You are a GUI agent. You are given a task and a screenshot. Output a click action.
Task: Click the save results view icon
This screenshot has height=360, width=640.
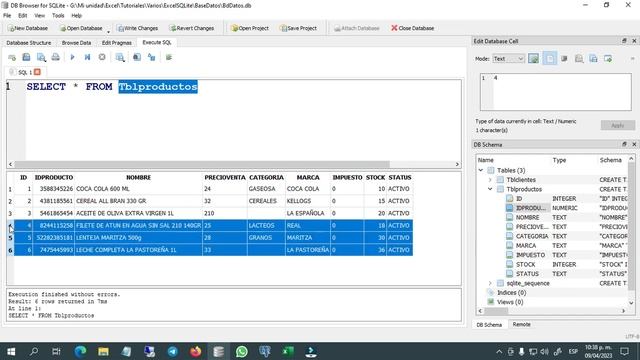tap(120, 57)
